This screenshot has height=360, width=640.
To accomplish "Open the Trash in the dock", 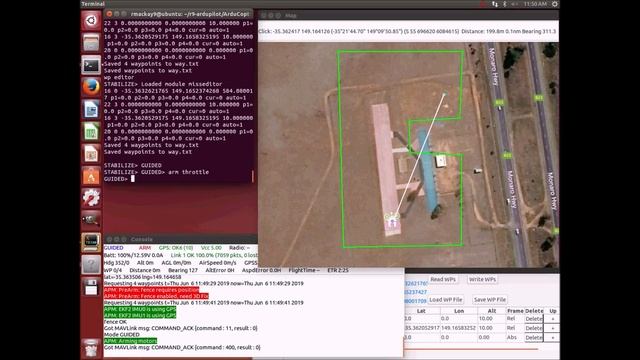I will pos(91,348).
